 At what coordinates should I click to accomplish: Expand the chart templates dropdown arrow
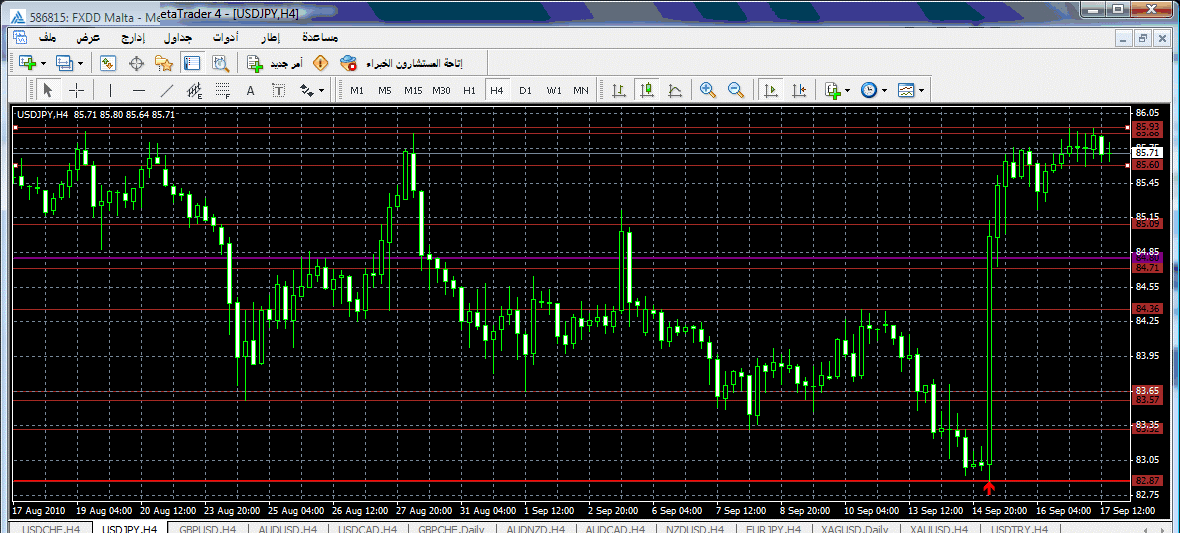[920, 90]
